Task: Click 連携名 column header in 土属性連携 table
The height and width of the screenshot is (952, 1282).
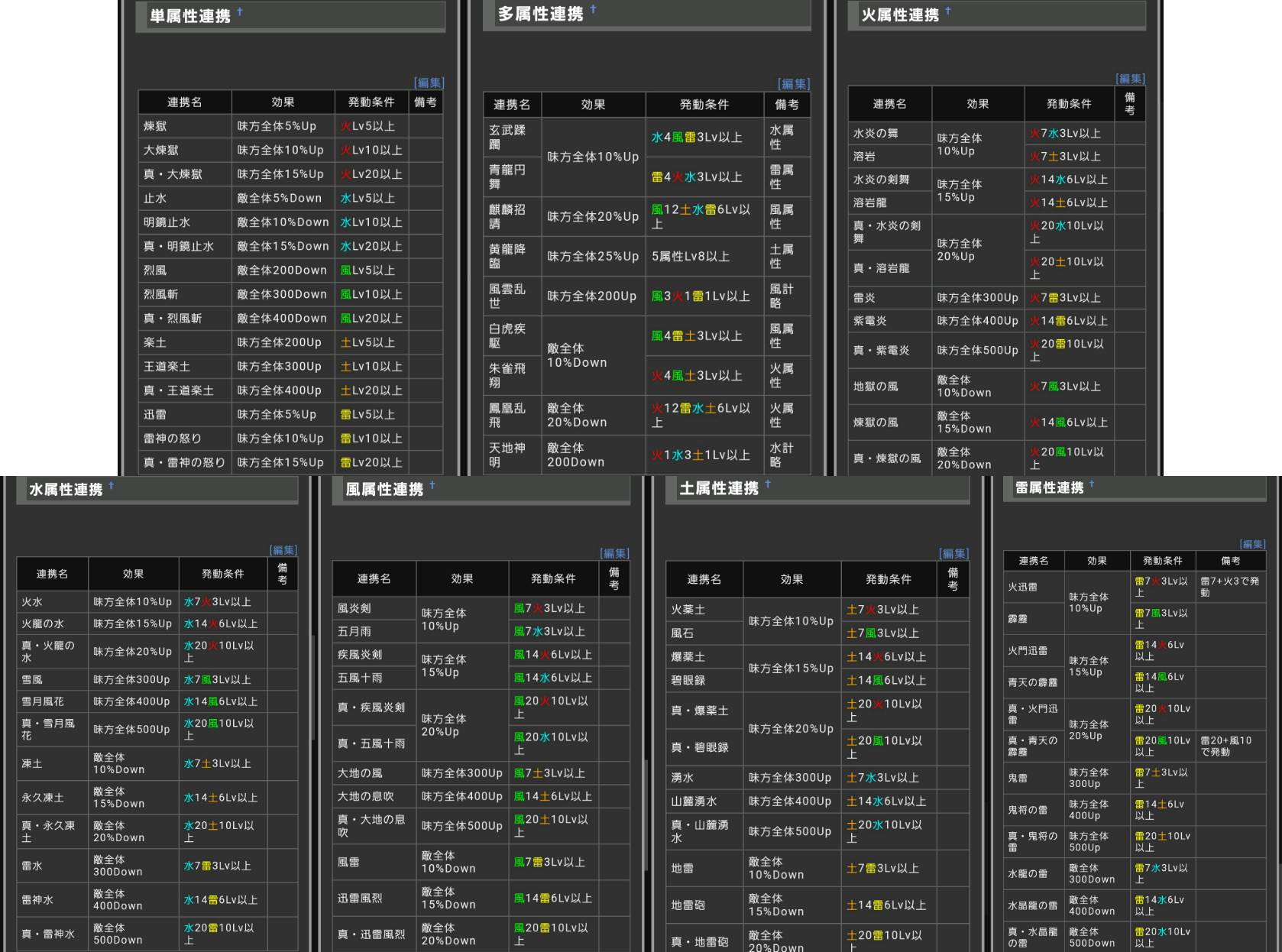Action: click(704, 579)
